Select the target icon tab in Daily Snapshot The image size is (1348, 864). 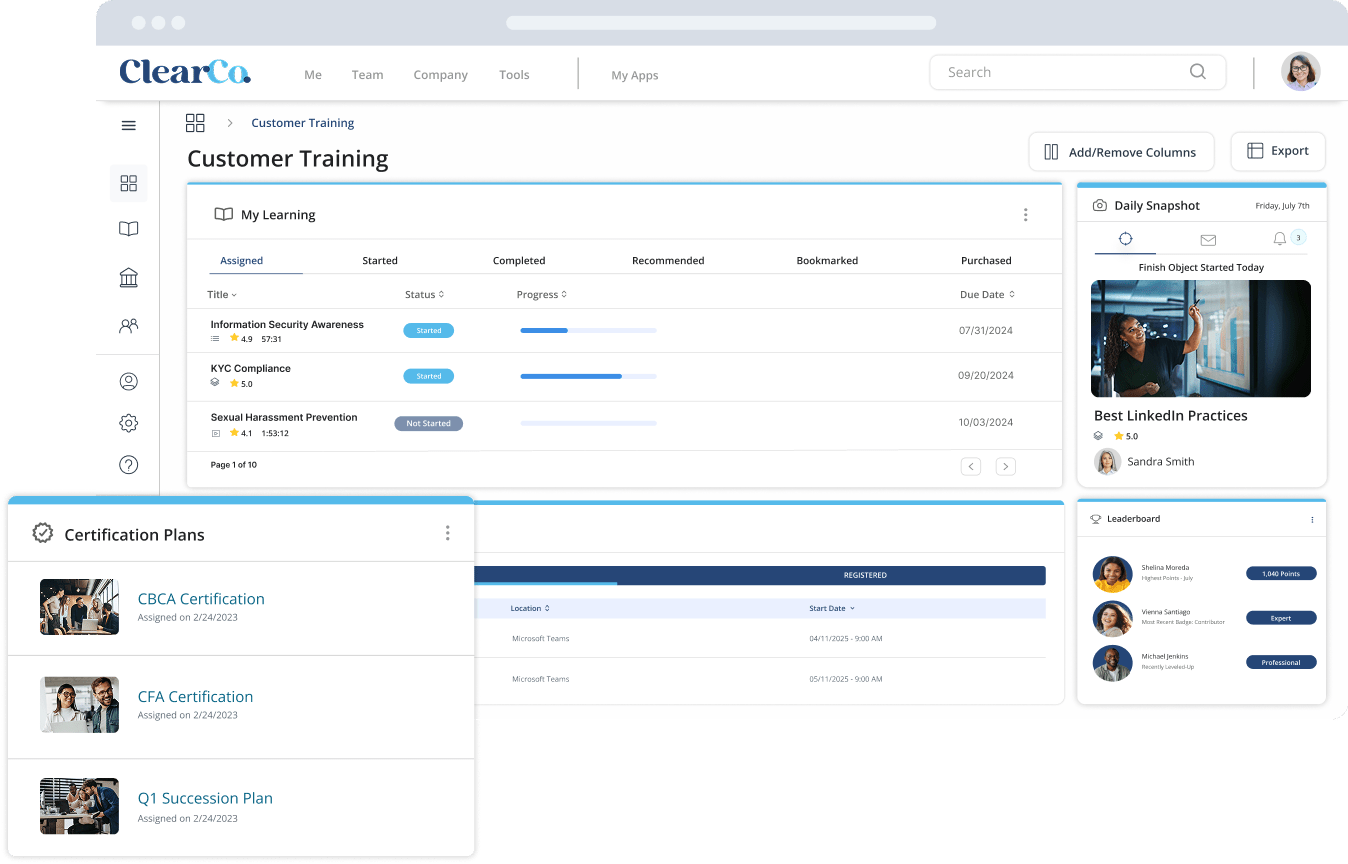(x=1125, y=239)
